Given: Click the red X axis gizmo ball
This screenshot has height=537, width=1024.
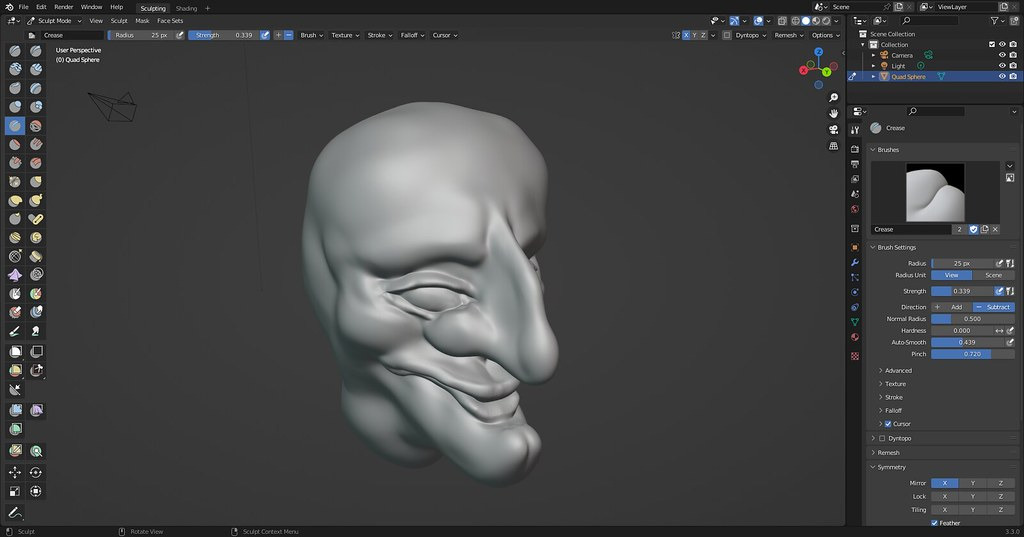Looking at the screenshot, I should tap(804, 70).
